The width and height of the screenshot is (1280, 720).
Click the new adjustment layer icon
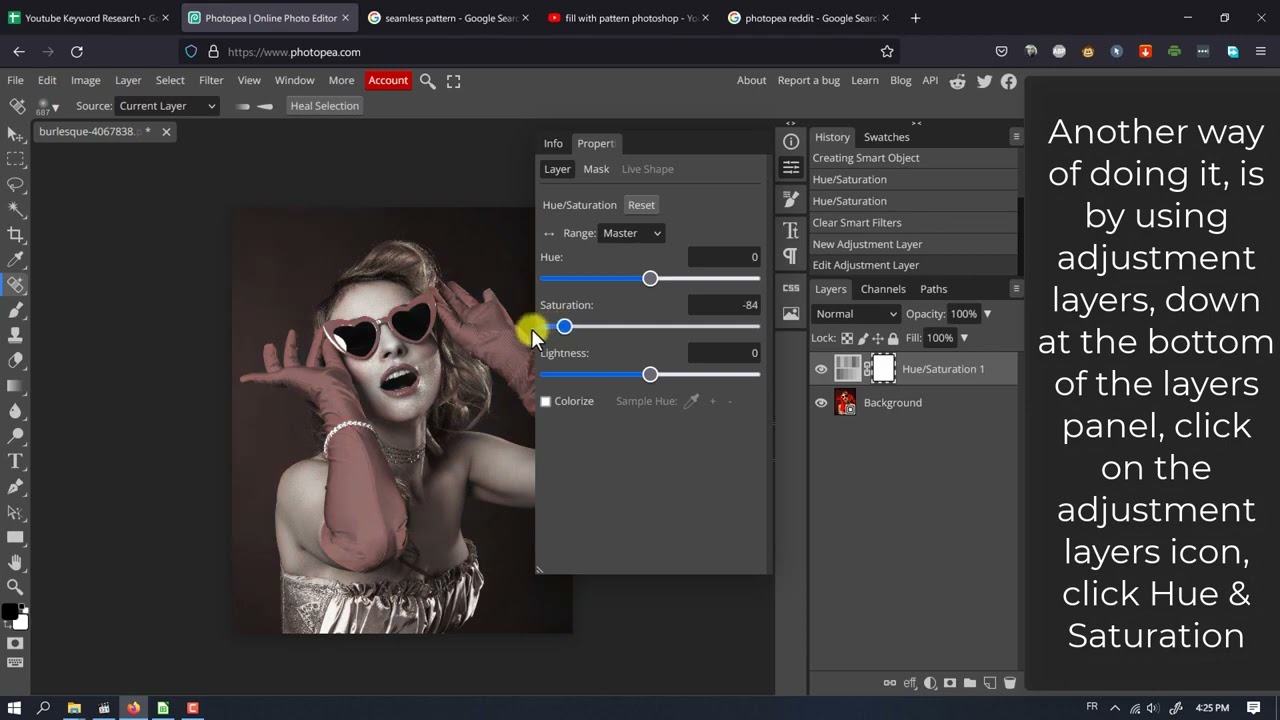point(930,683)
